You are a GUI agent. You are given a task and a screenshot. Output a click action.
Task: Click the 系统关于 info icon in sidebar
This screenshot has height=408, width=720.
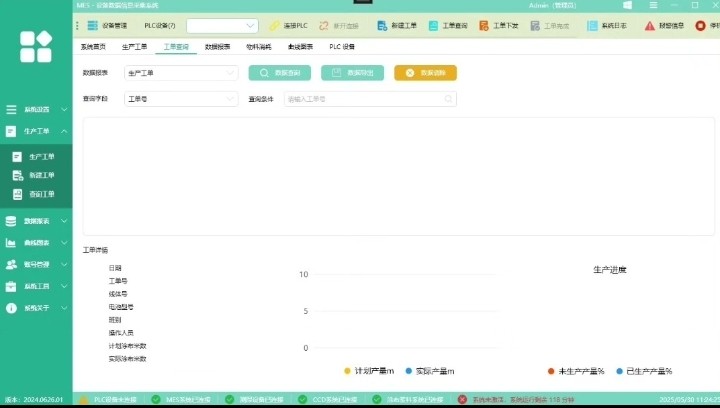click(11, 308)
